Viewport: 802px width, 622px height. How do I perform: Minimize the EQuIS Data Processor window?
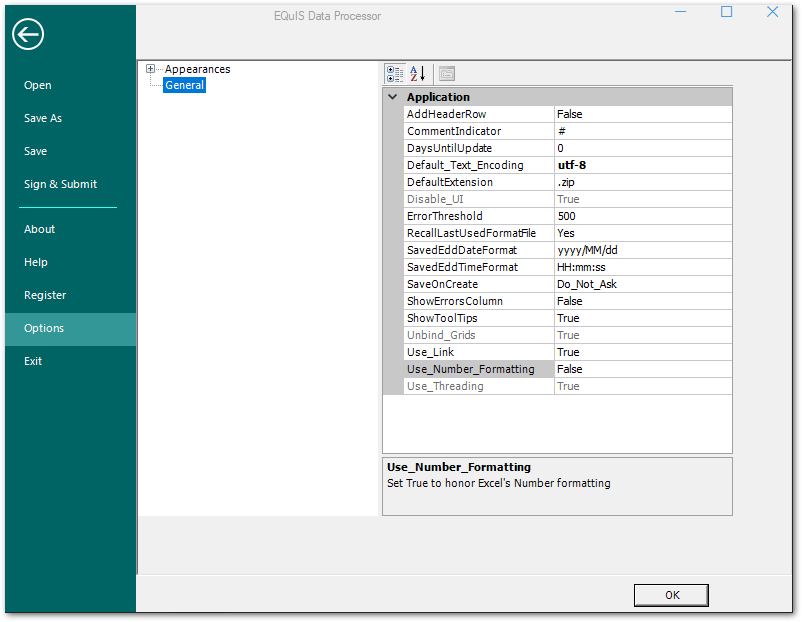[x=680, y=12]
